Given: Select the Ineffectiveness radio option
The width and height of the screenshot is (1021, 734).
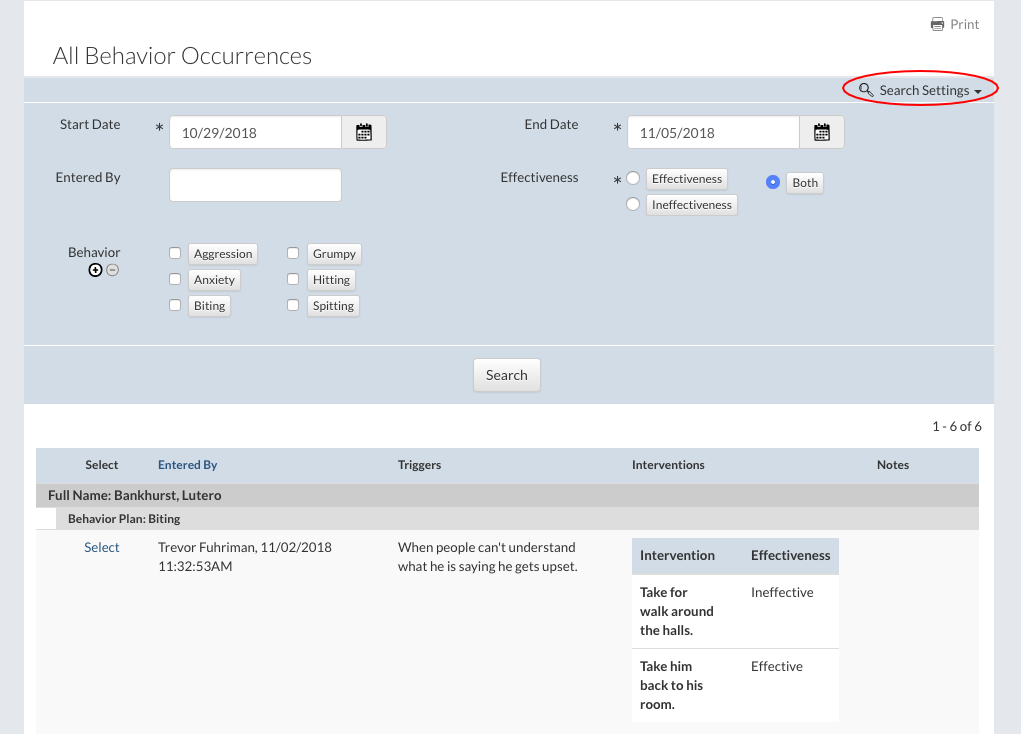Looking at the screenshot, I should [x=633, y=204].
